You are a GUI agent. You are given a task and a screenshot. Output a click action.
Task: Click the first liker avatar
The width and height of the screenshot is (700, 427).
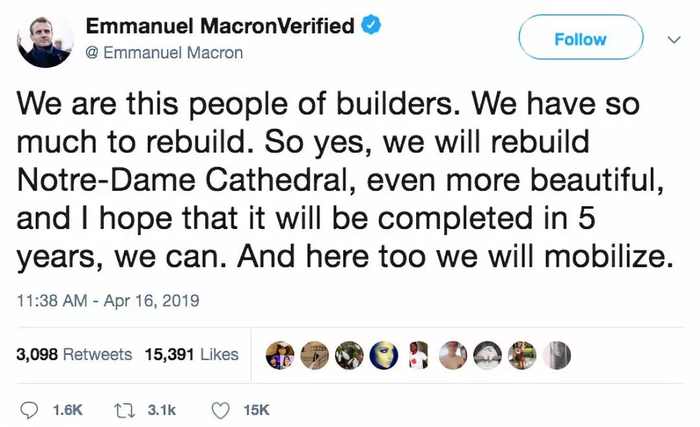click(280, 355)
